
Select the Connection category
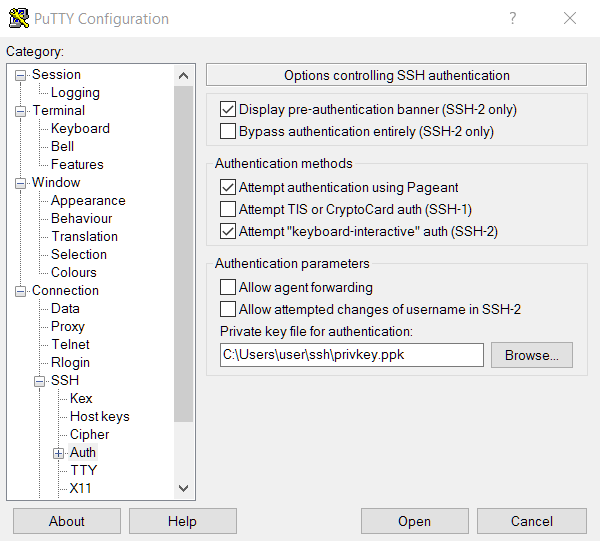pos(65,290)
